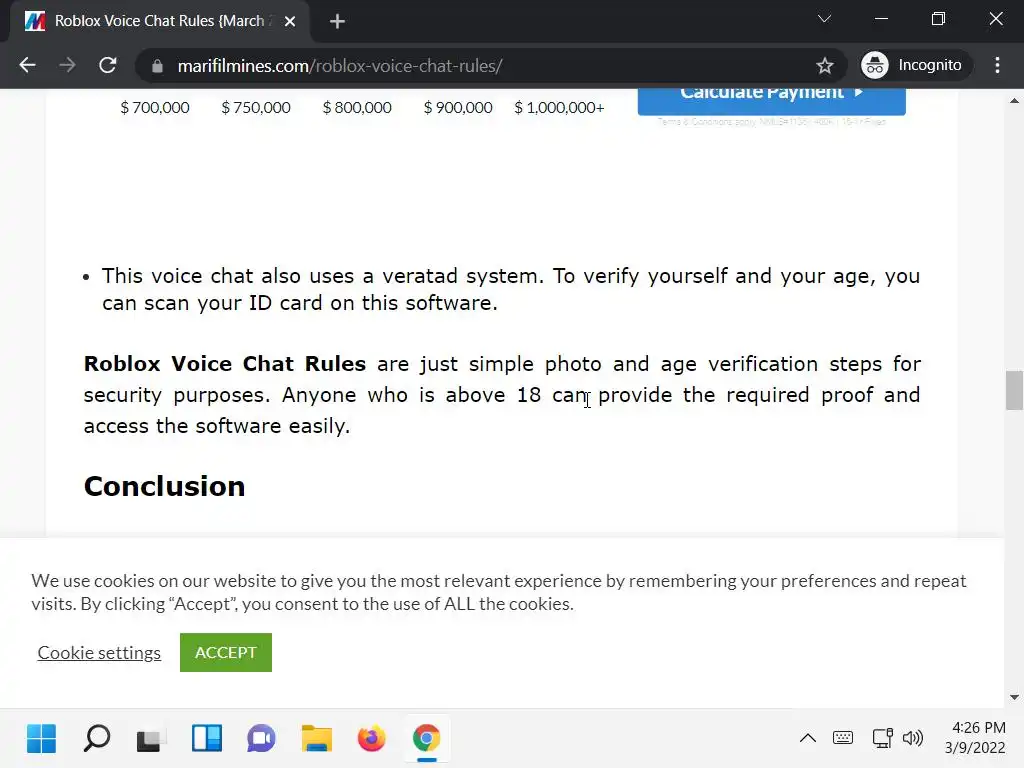This screenshot has height=768, width=1024.
Task: Switch to Chrome in the taskbar
Action: point(426,739)
